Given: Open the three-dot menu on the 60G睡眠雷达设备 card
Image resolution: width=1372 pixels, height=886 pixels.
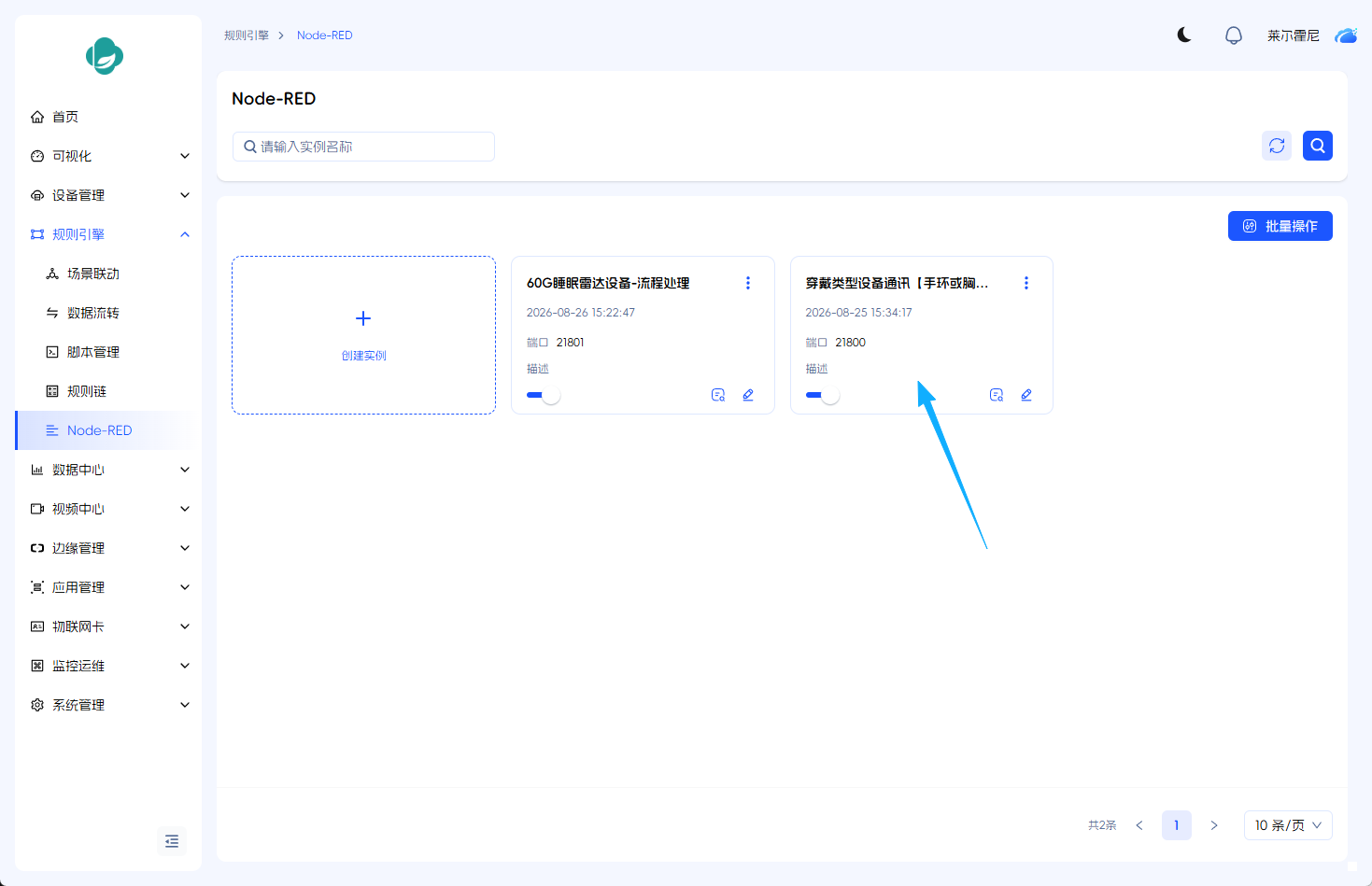Looking at the screenshot, I should click(748, 283).
